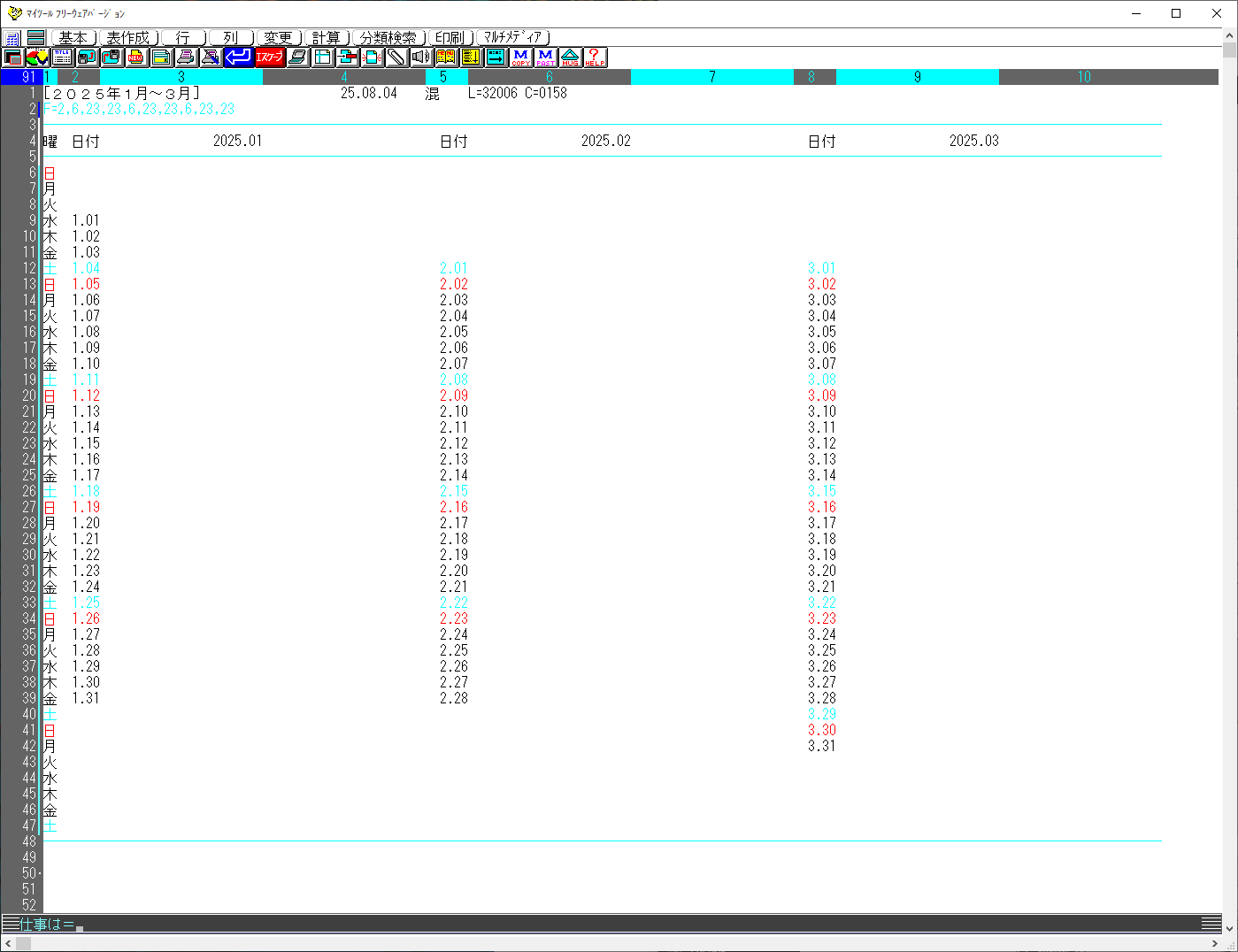Viewport: 1238px width, 952px height.
Task: Select column header 3
Action: click(x=181, y=77)
